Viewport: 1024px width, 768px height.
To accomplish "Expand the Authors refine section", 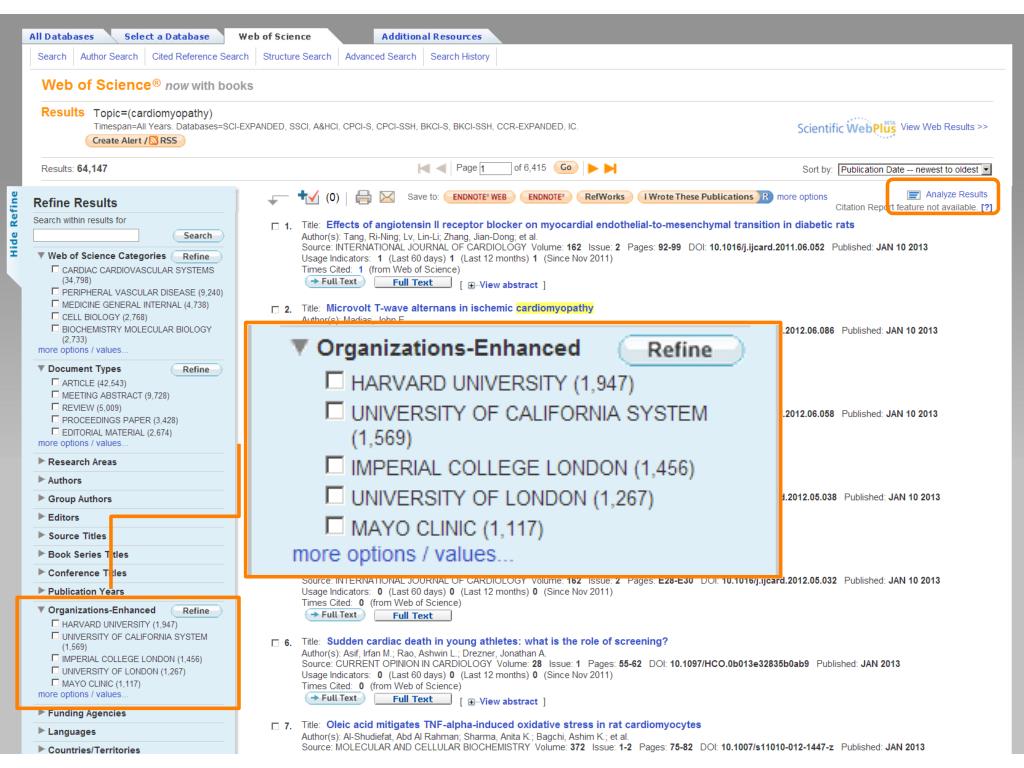I will point(41,479).
